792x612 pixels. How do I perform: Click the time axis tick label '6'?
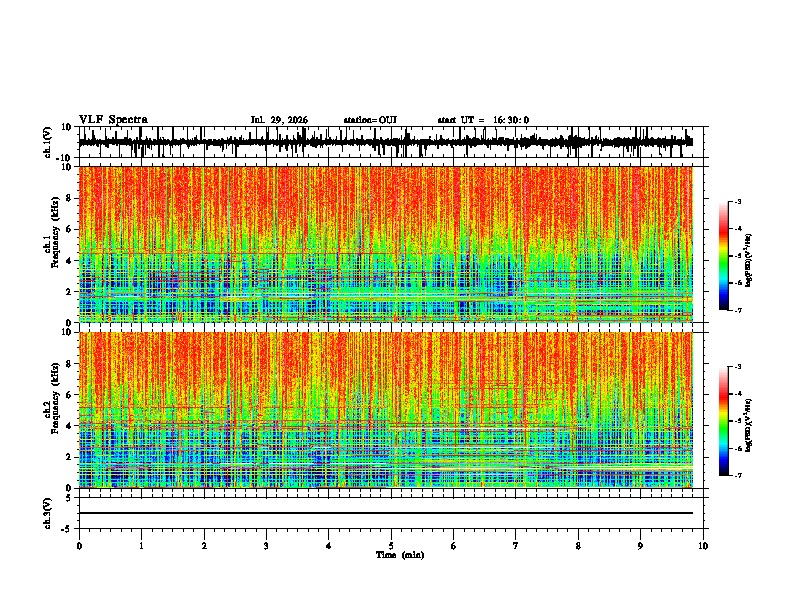[x=454, y=546]
